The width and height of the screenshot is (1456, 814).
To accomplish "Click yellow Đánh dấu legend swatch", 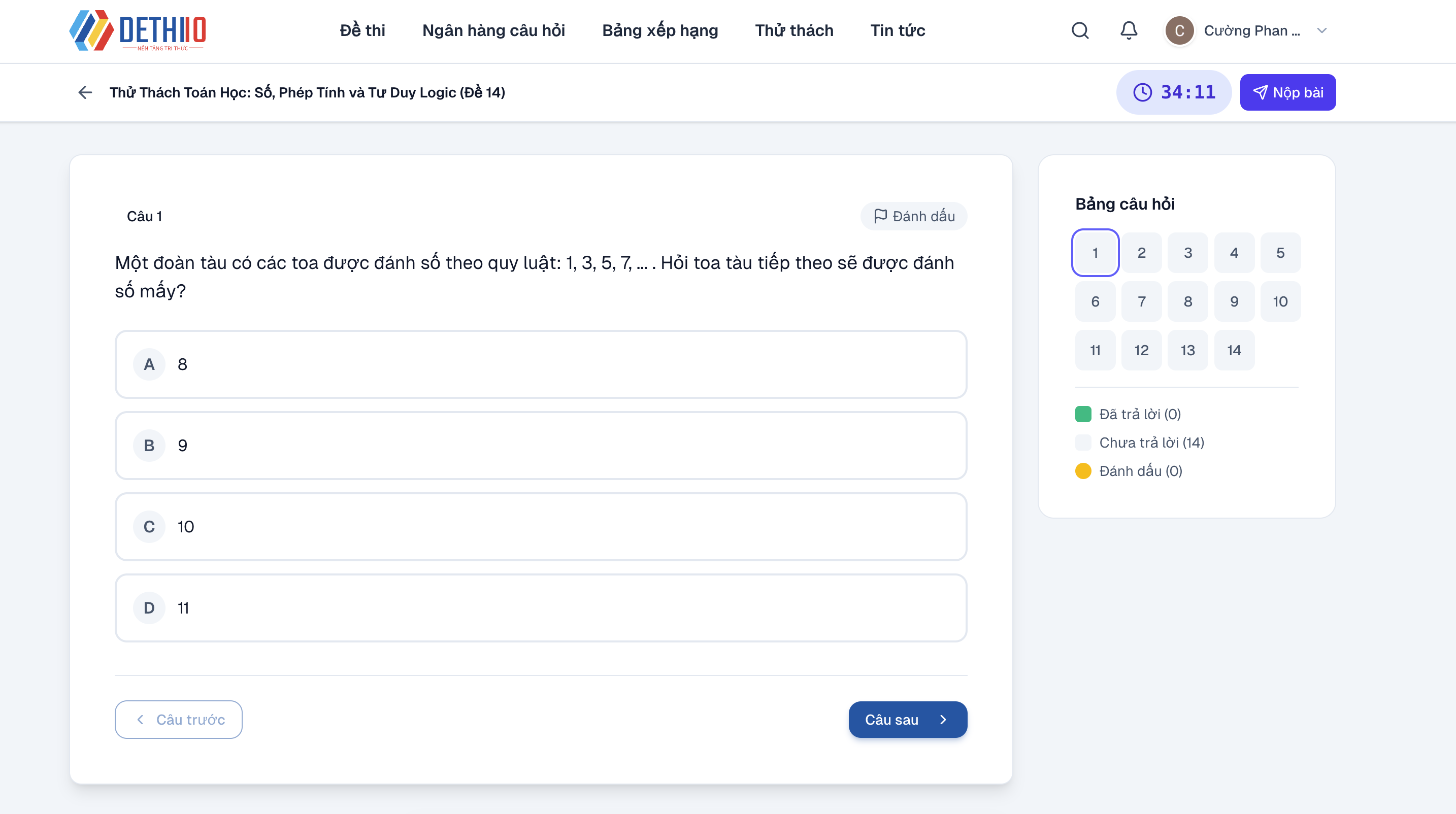I will coord(1083,471).
